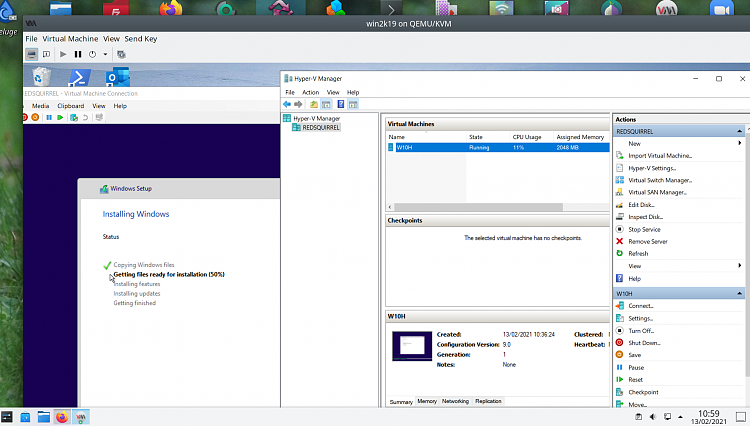Open File menu in Hyper-V Manager

290,92
